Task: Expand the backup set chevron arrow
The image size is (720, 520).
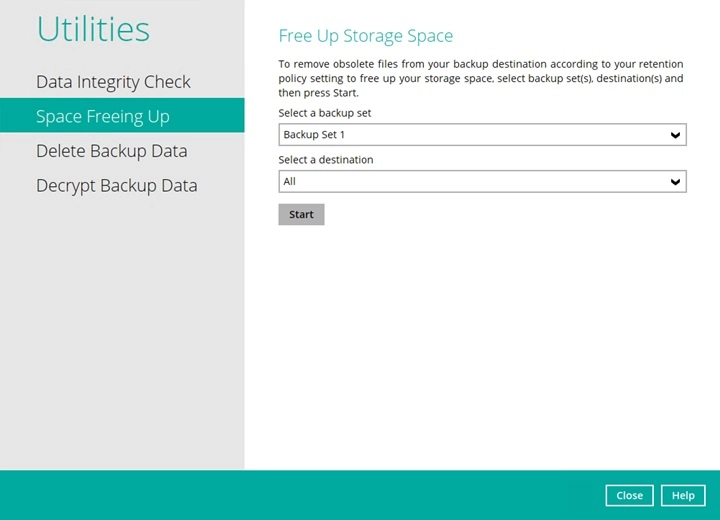Action: pos(675,135)
